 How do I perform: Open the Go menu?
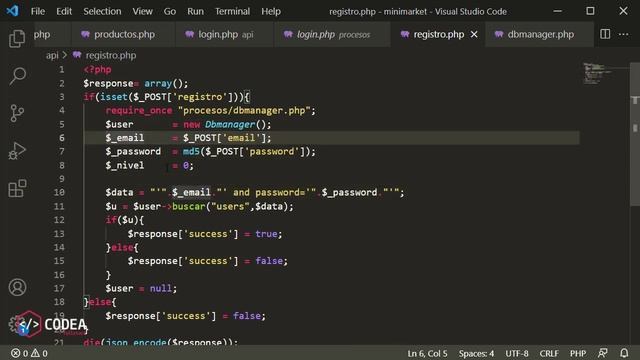pos(170,11)
